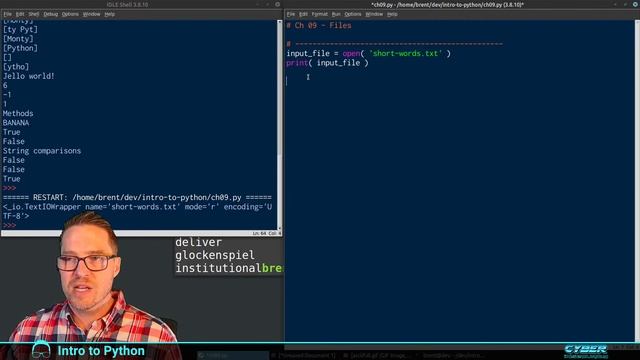
Task: Open the Help menu in ch09.py editor
Action: click(x=392, y=14)
